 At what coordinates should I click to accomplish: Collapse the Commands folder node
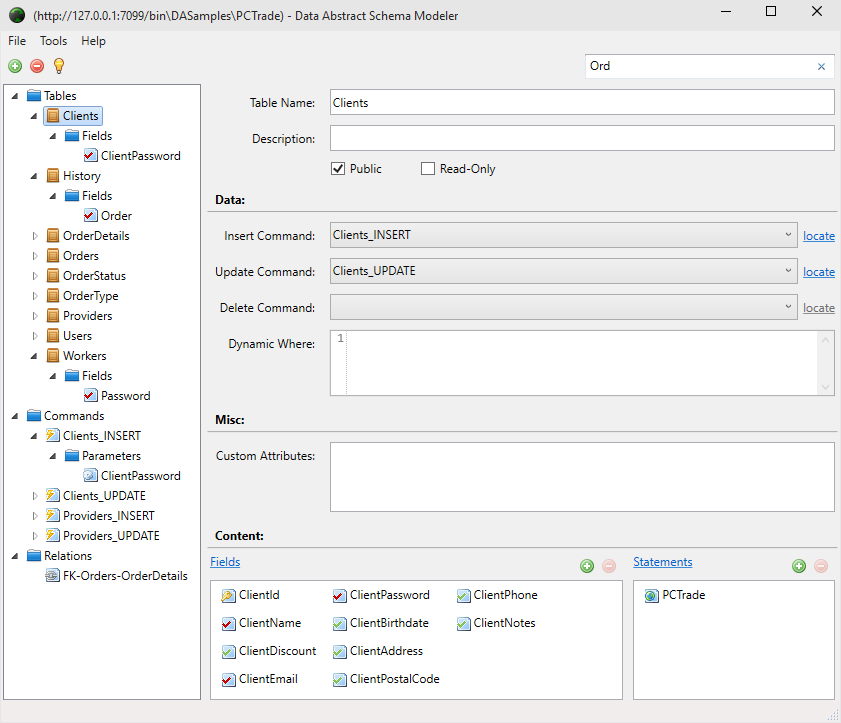(x=15, y=416)
